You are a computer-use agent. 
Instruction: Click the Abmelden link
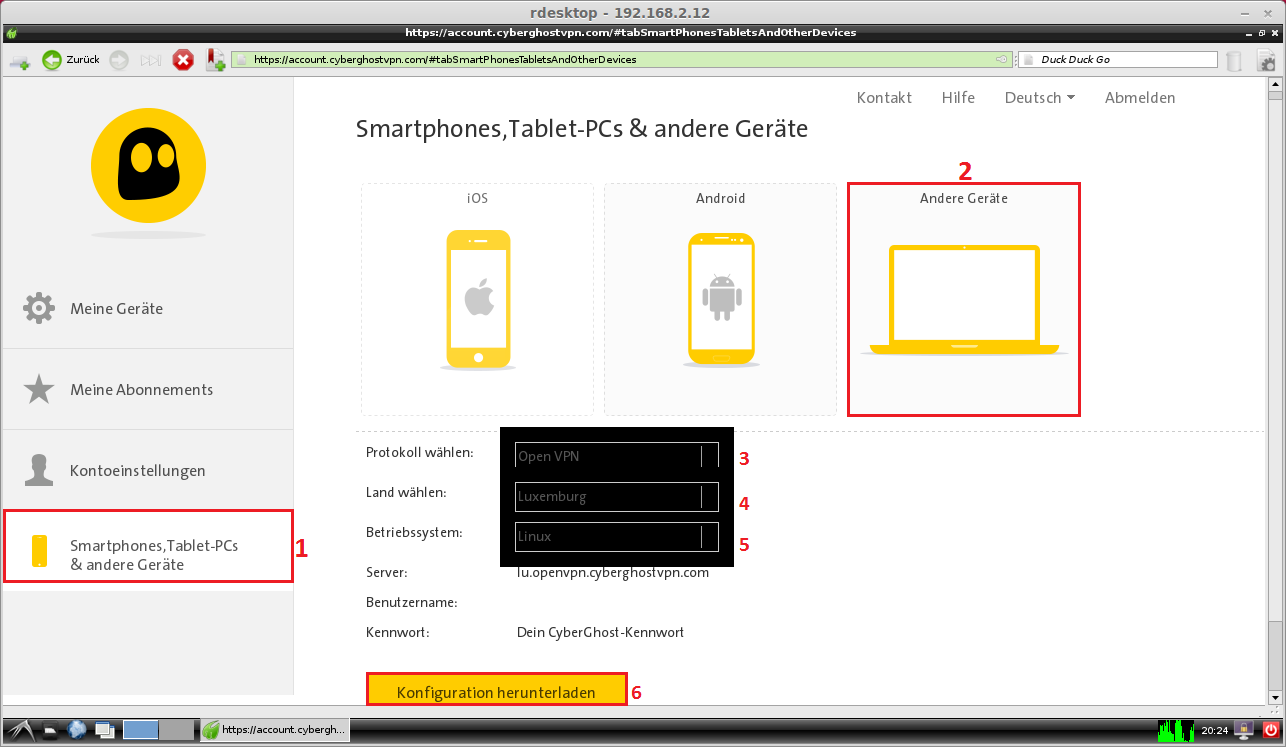tap(1140, 97)
